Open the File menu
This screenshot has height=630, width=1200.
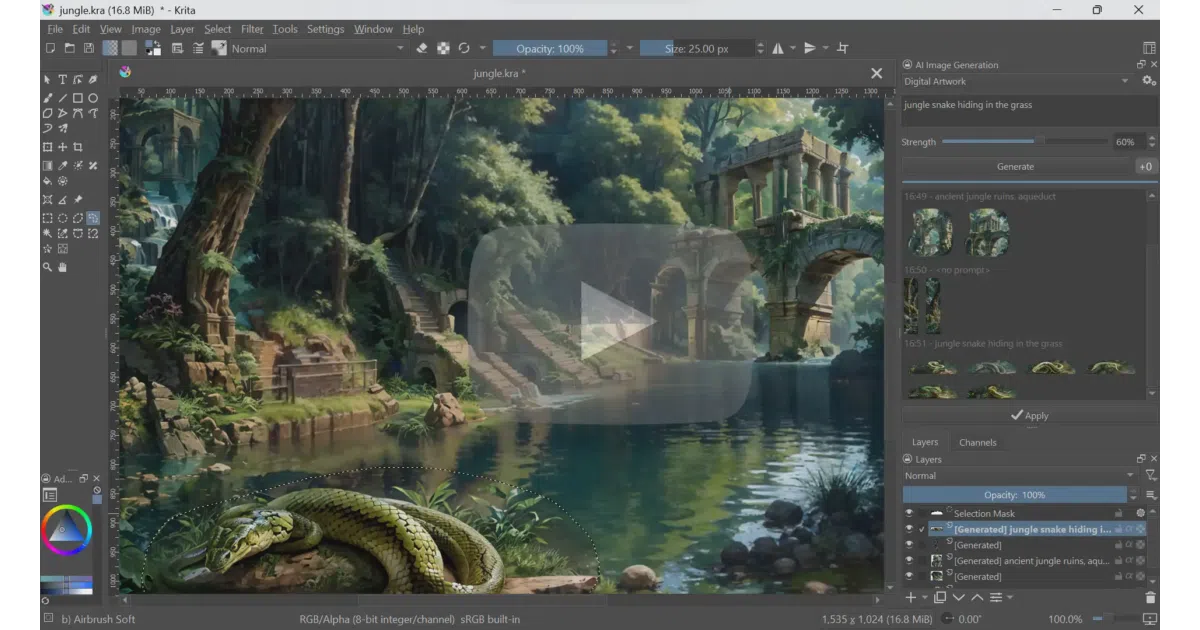pos(55,29)
